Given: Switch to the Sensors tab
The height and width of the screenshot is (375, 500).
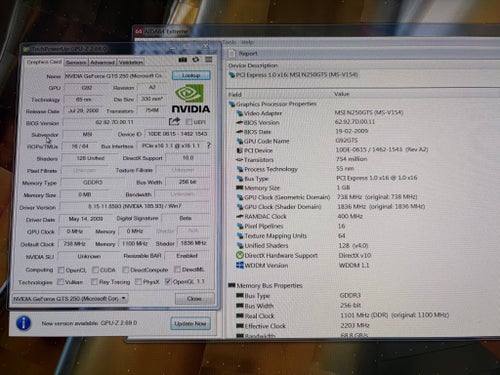Looking at the screenshot, I should coord(76,62).
